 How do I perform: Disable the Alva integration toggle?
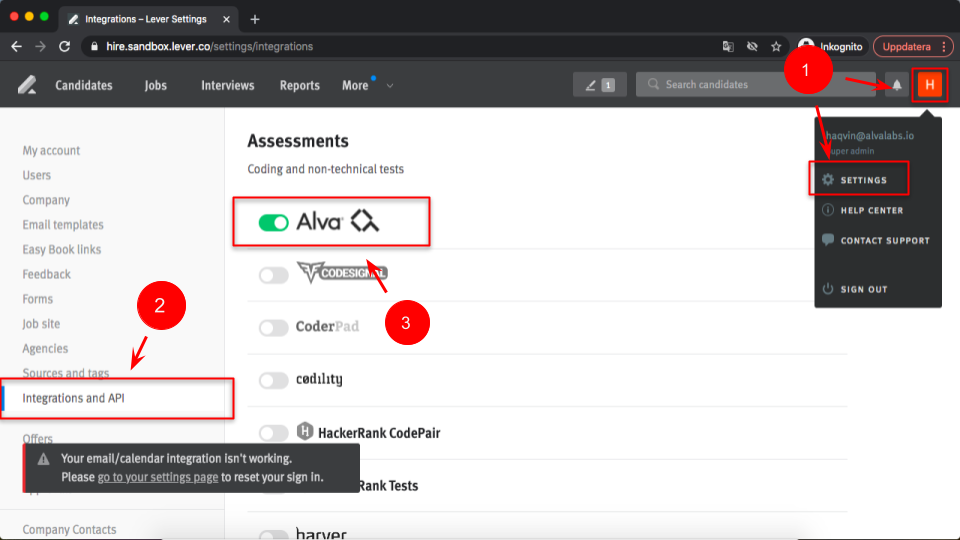(x=273, y=223)
